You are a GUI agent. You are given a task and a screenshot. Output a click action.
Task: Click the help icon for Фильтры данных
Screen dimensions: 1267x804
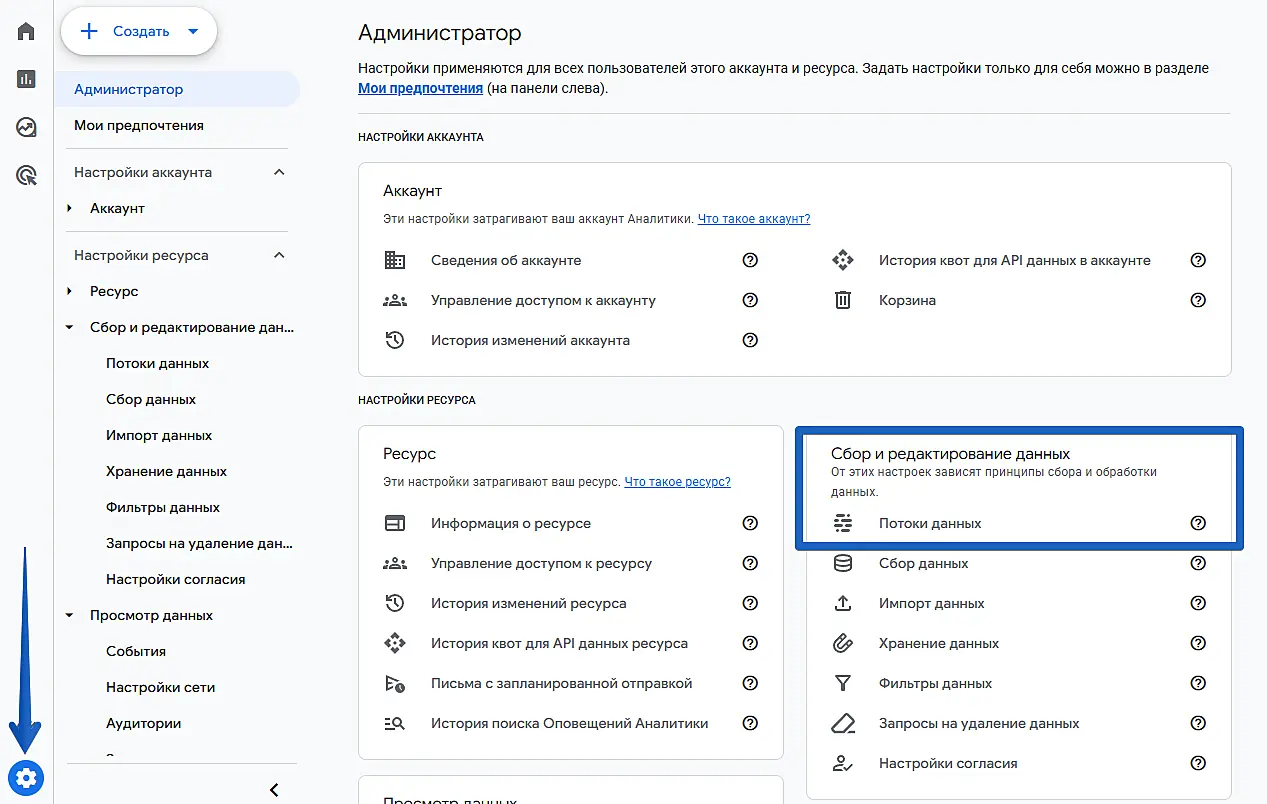[1198, 683]
